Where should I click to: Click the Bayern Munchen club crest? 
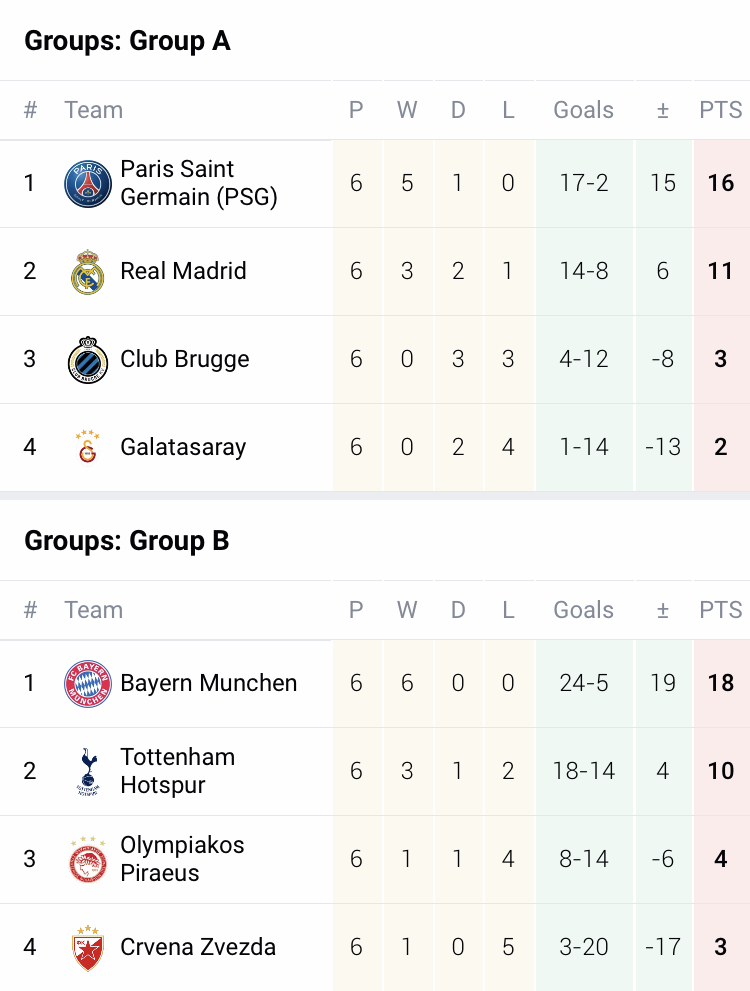(x=88, y=684)
